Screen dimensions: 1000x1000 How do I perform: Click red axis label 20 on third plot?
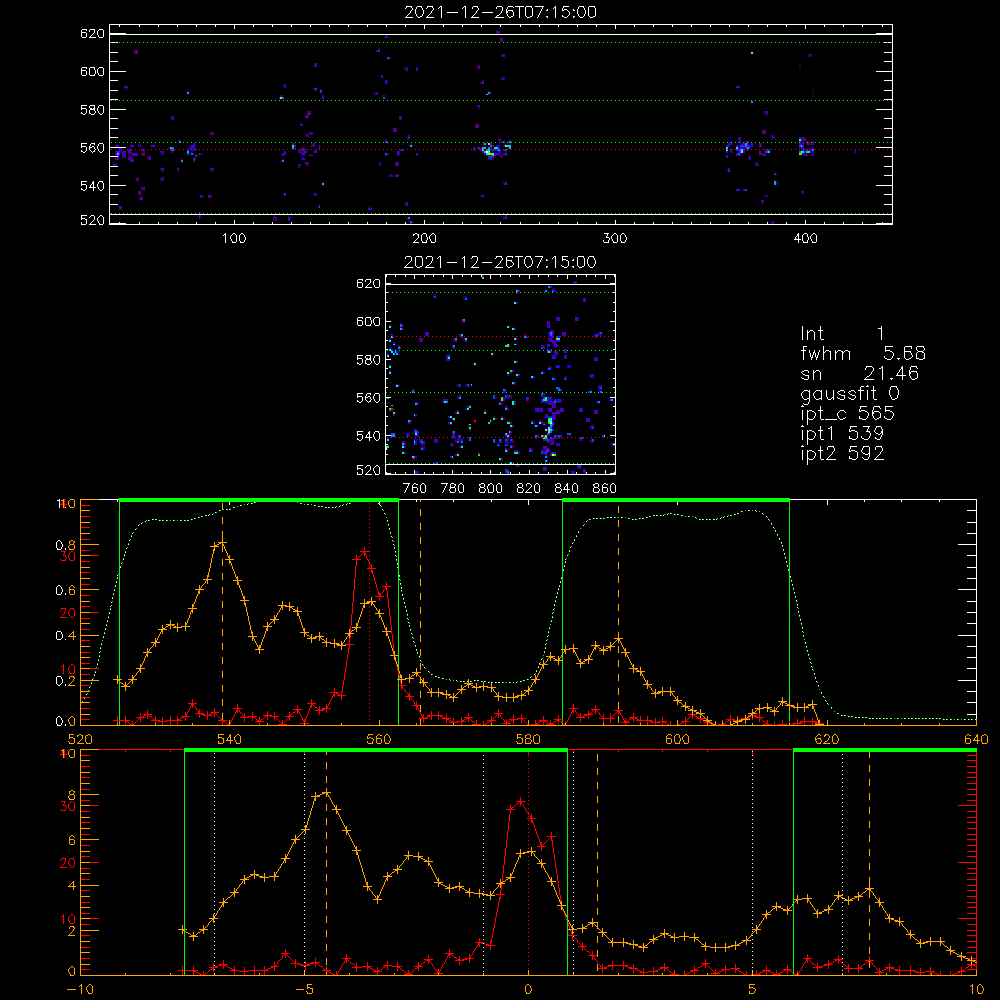68,613
